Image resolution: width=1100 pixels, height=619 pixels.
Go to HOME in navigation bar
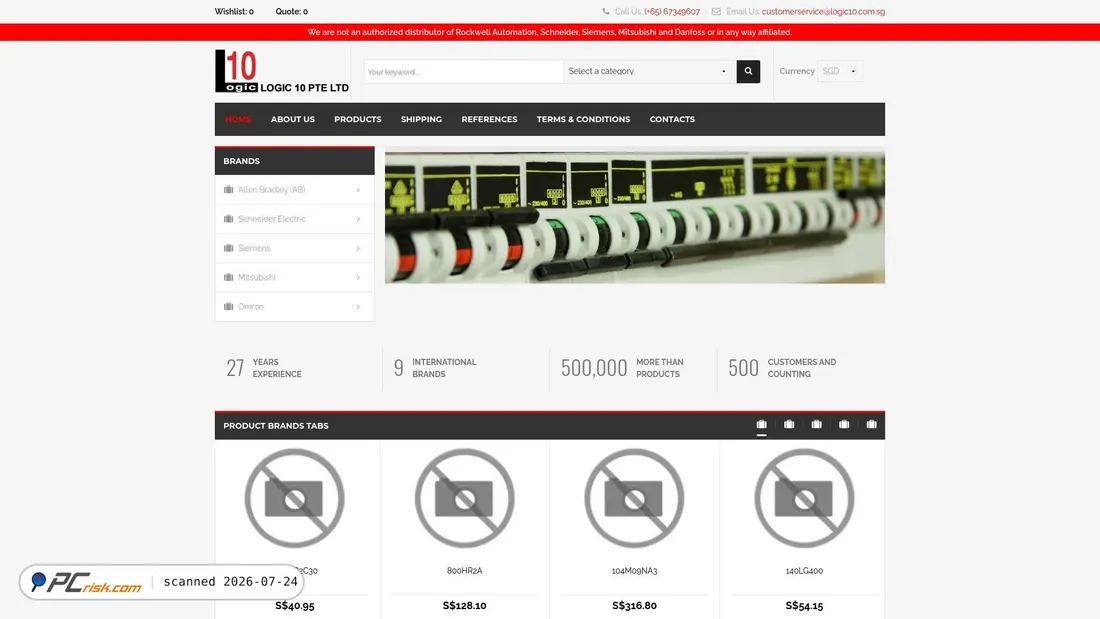click(x=238, y=119)
